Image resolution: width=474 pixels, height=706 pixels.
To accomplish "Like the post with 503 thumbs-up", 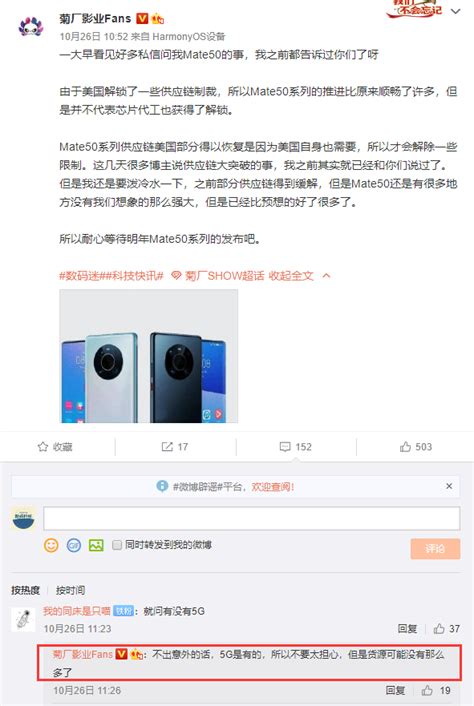I will point(416,447).
